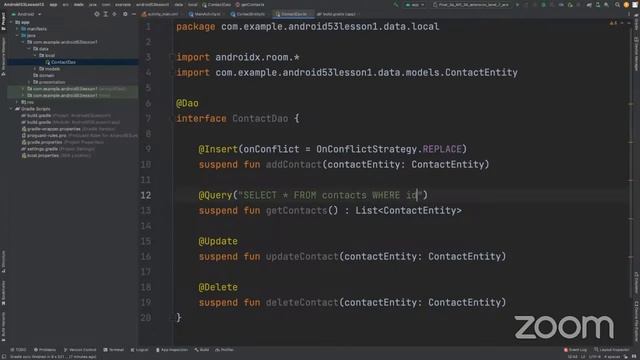Click line number 12 in the gutter

coord(146,195)
